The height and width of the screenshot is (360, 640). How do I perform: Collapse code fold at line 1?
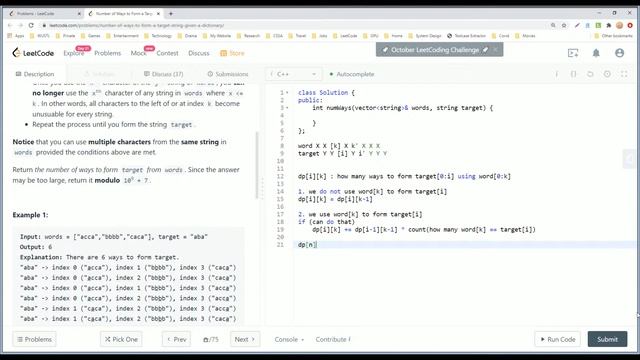point(287,93)
